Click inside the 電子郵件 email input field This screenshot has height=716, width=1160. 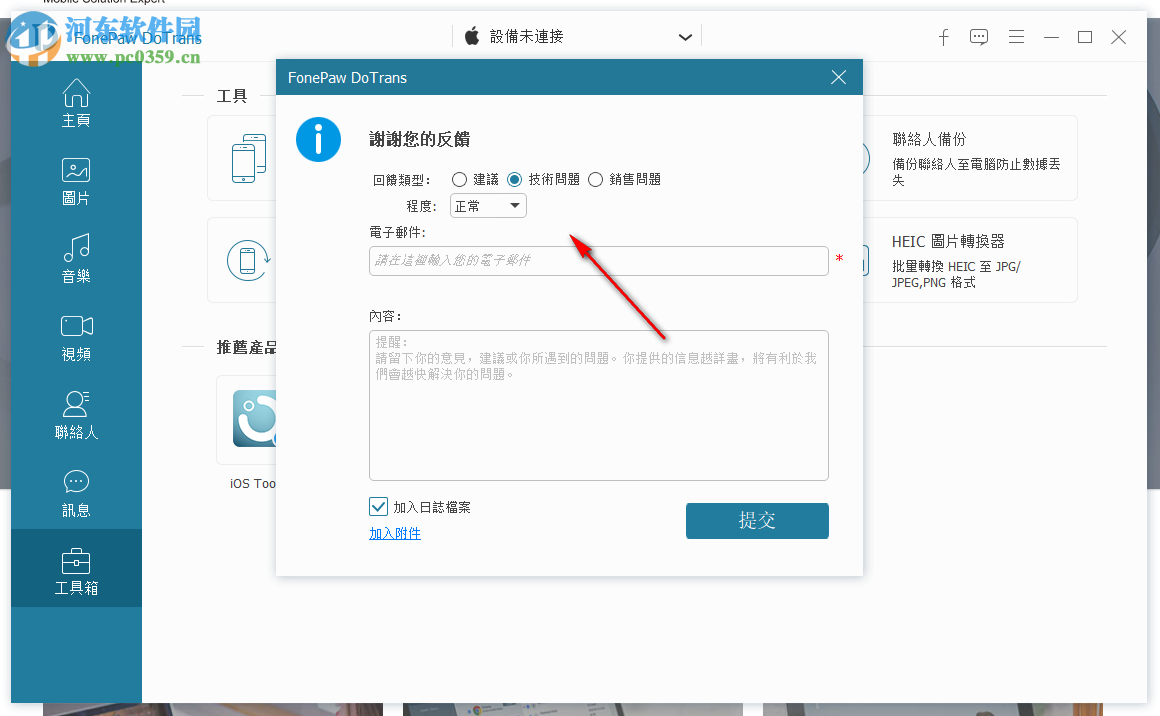598,261
